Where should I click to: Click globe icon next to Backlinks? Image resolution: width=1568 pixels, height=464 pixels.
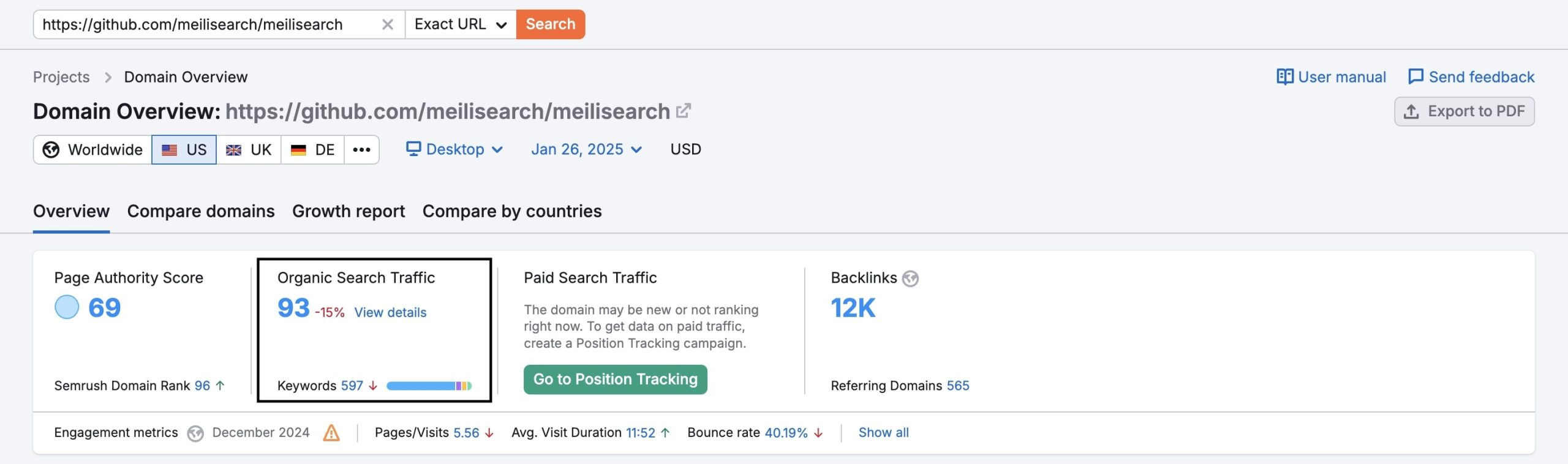tap(910, 279)
